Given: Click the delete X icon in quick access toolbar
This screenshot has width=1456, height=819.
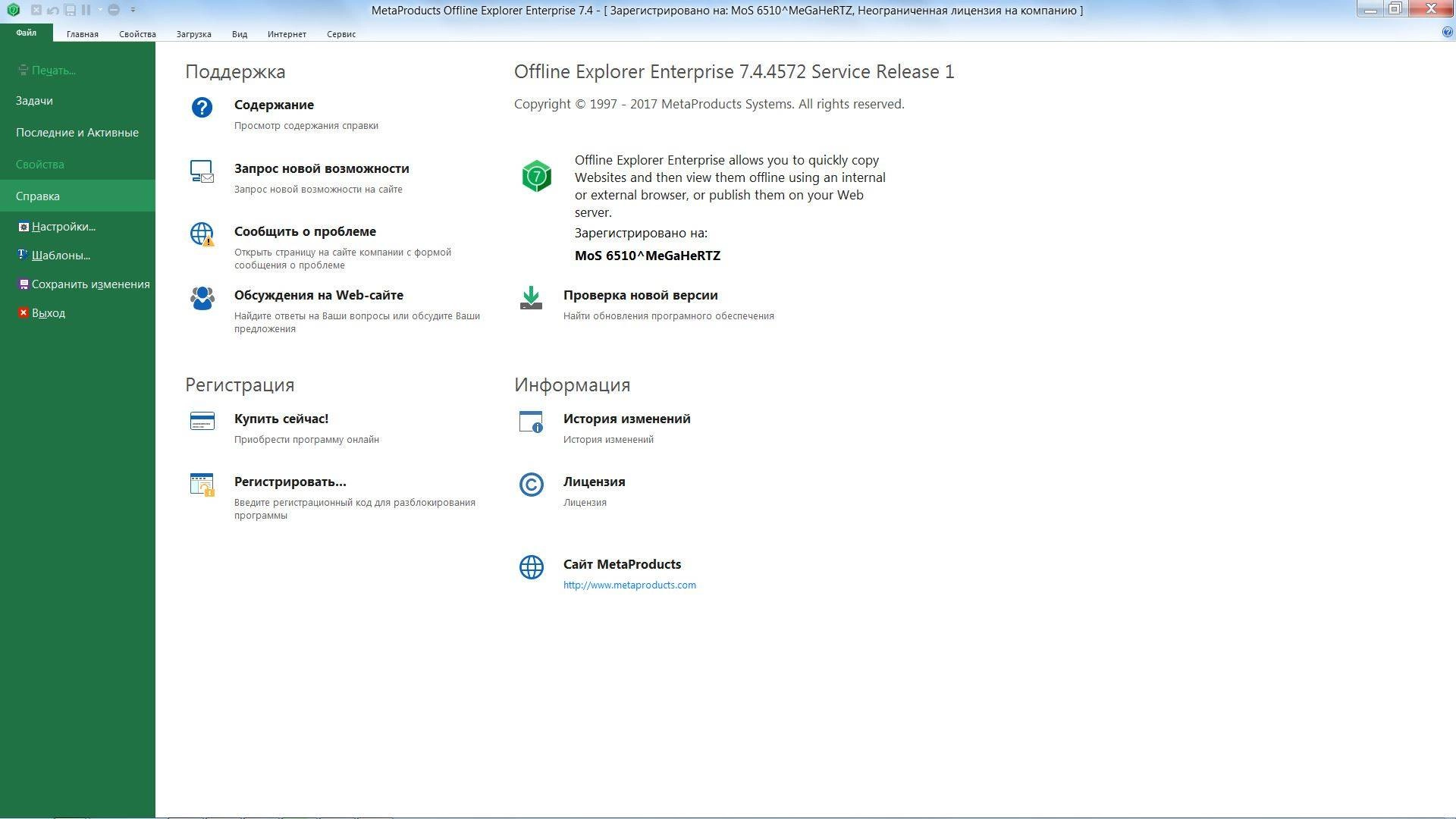Looking at the screenshot, I should tap(36, 10).
